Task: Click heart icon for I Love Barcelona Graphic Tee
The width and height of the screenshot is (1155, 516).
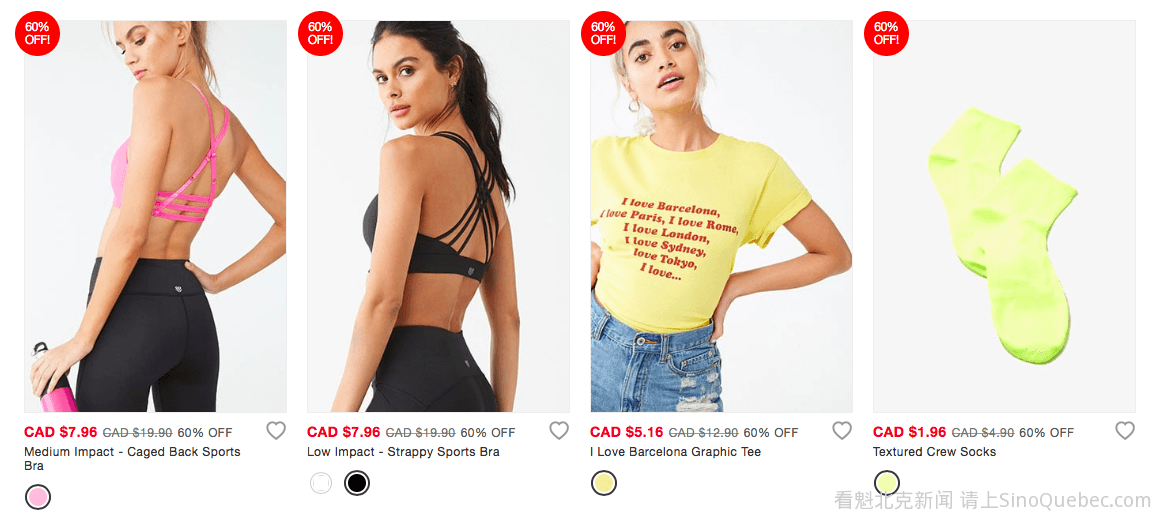Action: 842,431
